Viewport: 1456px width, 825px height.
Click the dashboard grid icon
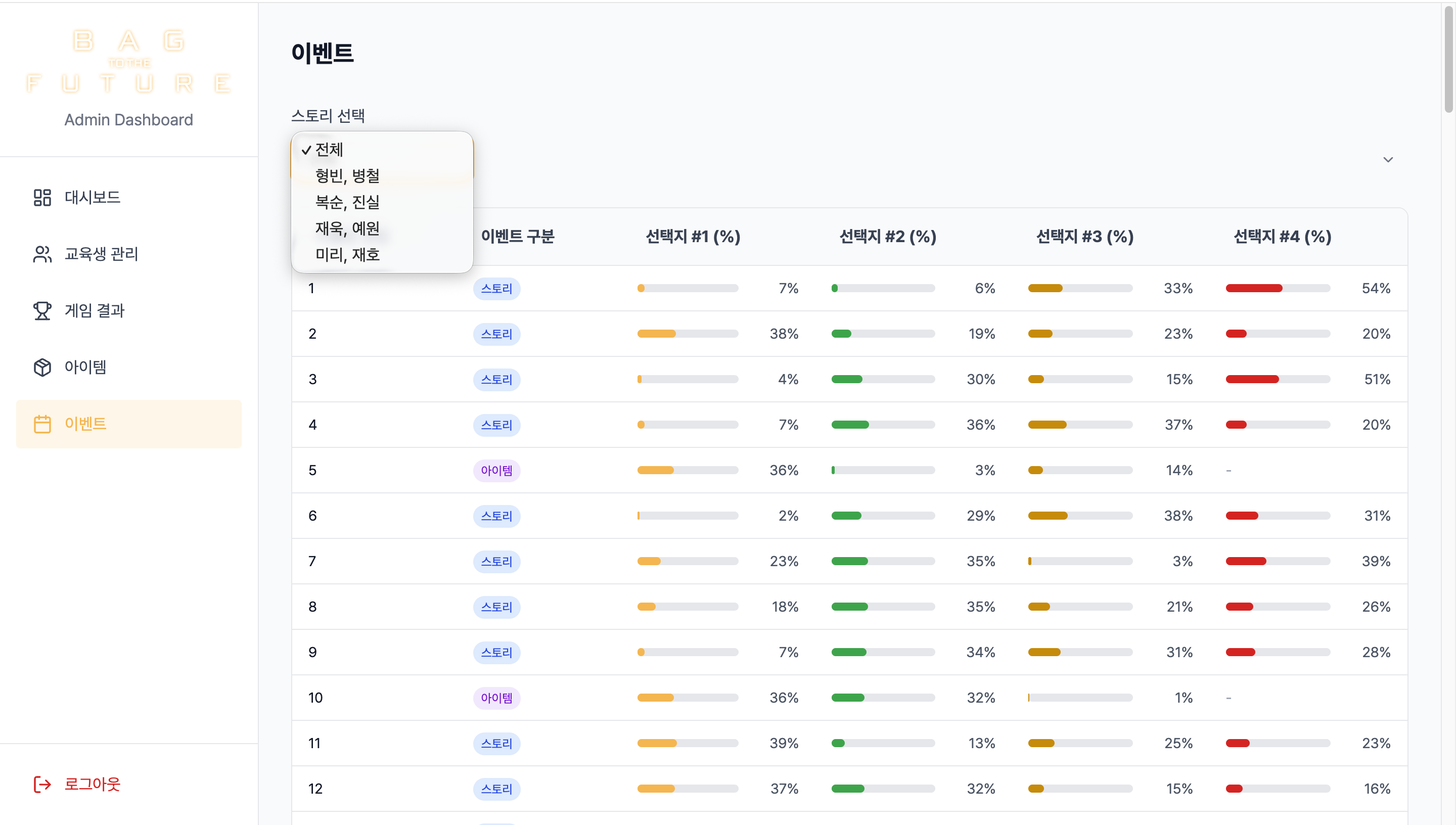coord(42,197)
